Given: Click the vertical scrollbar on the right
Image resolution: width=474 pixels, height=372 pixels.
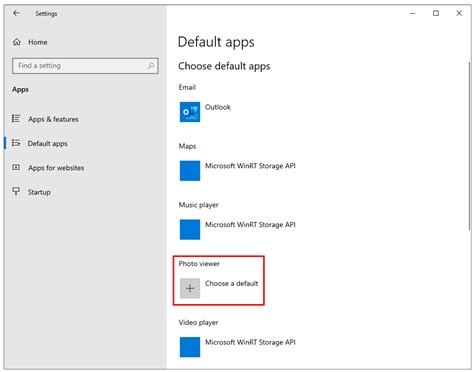Looking at the screenshot, I should click(469, 145).
